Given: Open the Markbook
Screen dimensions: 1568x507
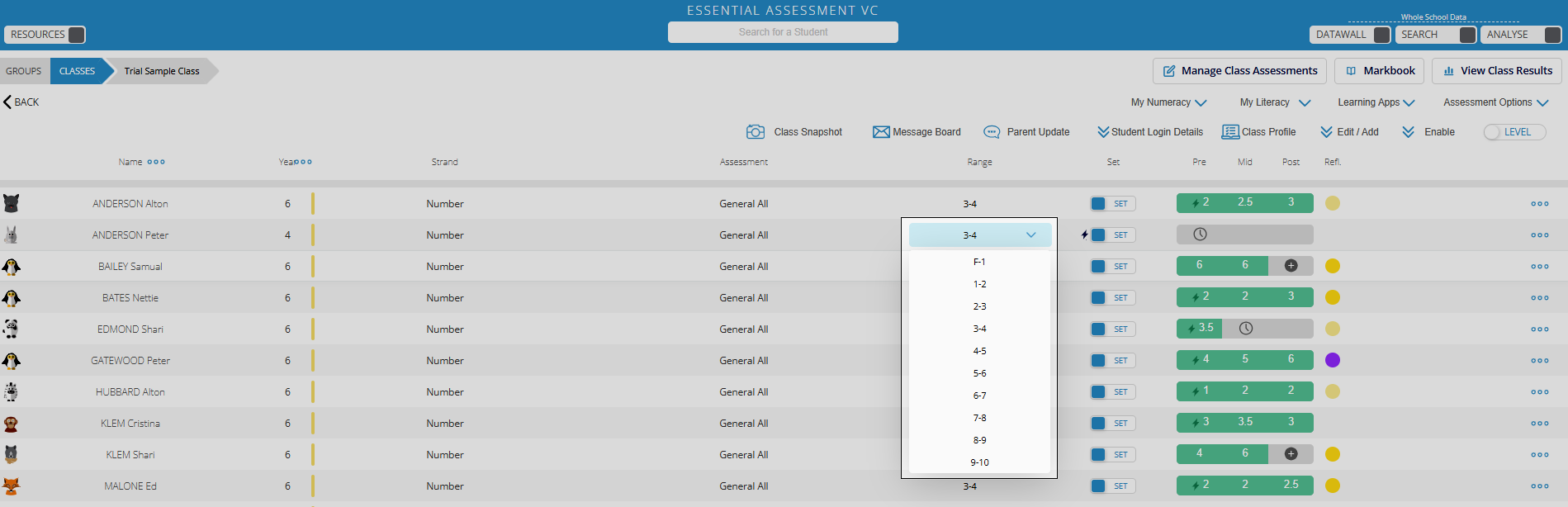Looking at the screenshot, I should coord(1380,71).
